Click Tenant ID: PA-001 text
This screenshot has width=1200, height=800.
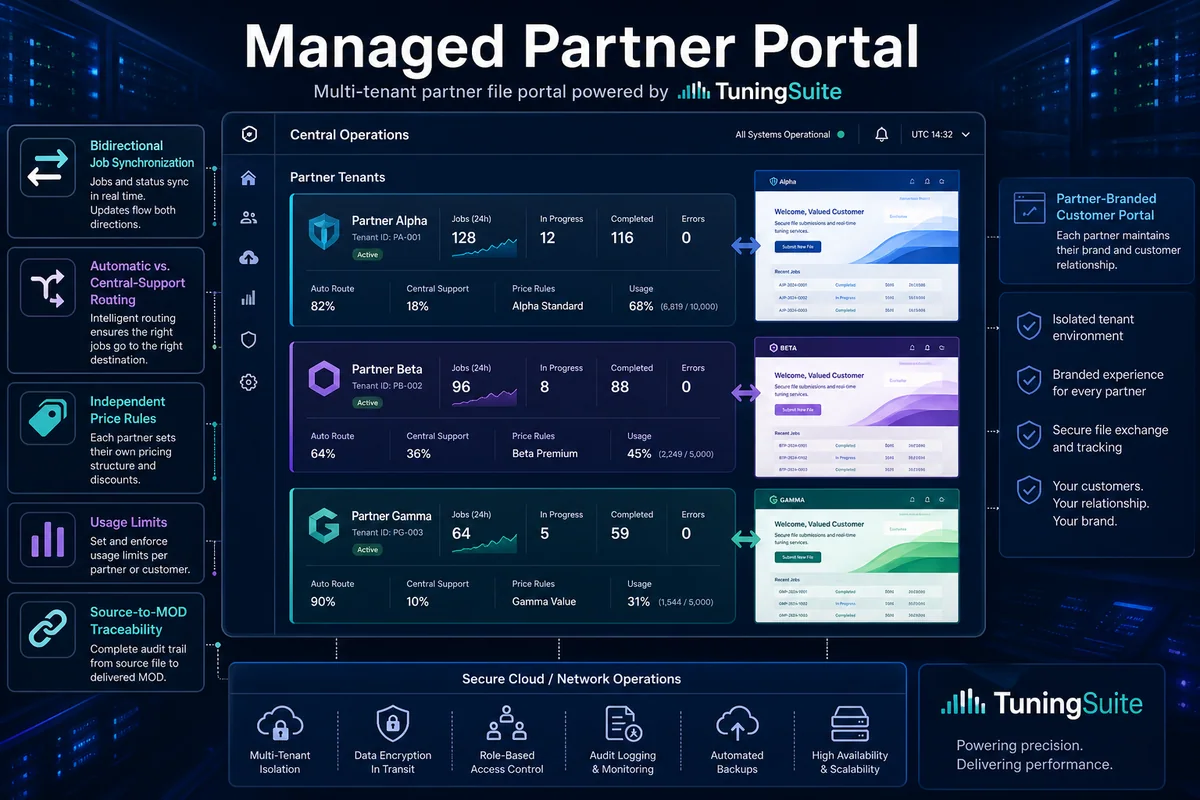(x=387, y=238)
